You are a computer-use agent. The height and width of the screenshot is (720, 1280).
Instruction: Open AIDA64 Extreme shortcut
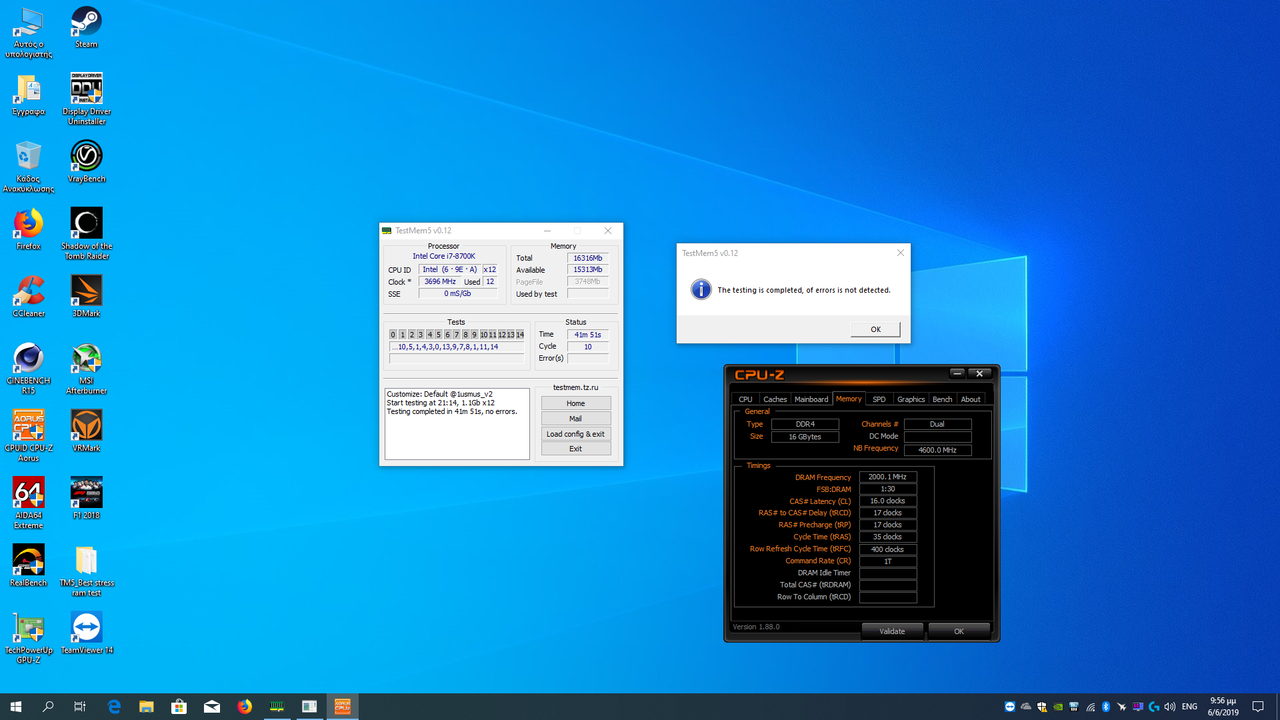coord(28,503)
